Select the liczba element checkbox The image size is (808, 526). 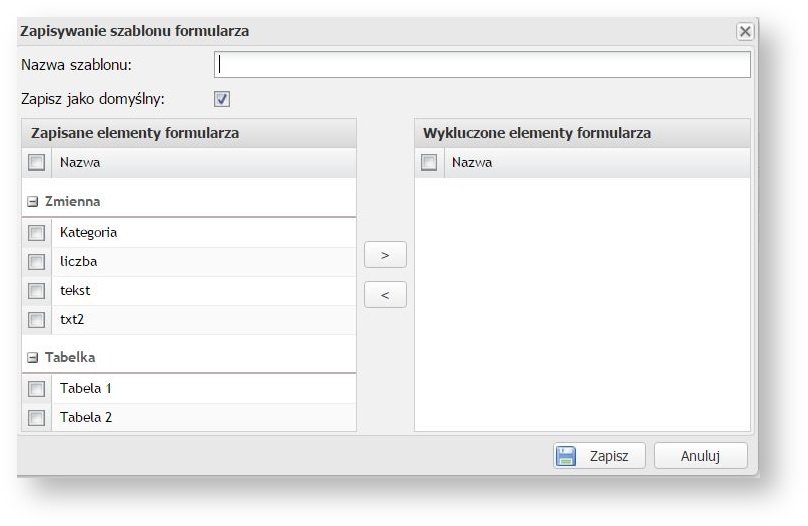tap(37, 262)
